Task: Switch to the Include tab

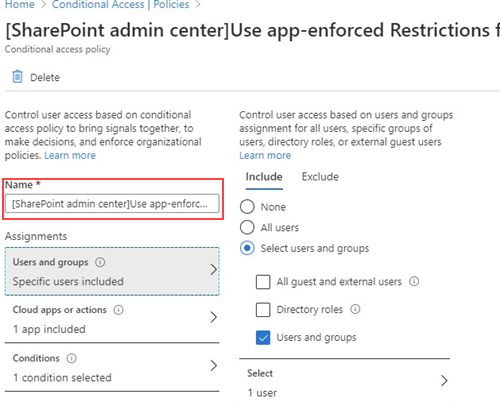Action: coord(264,177)
